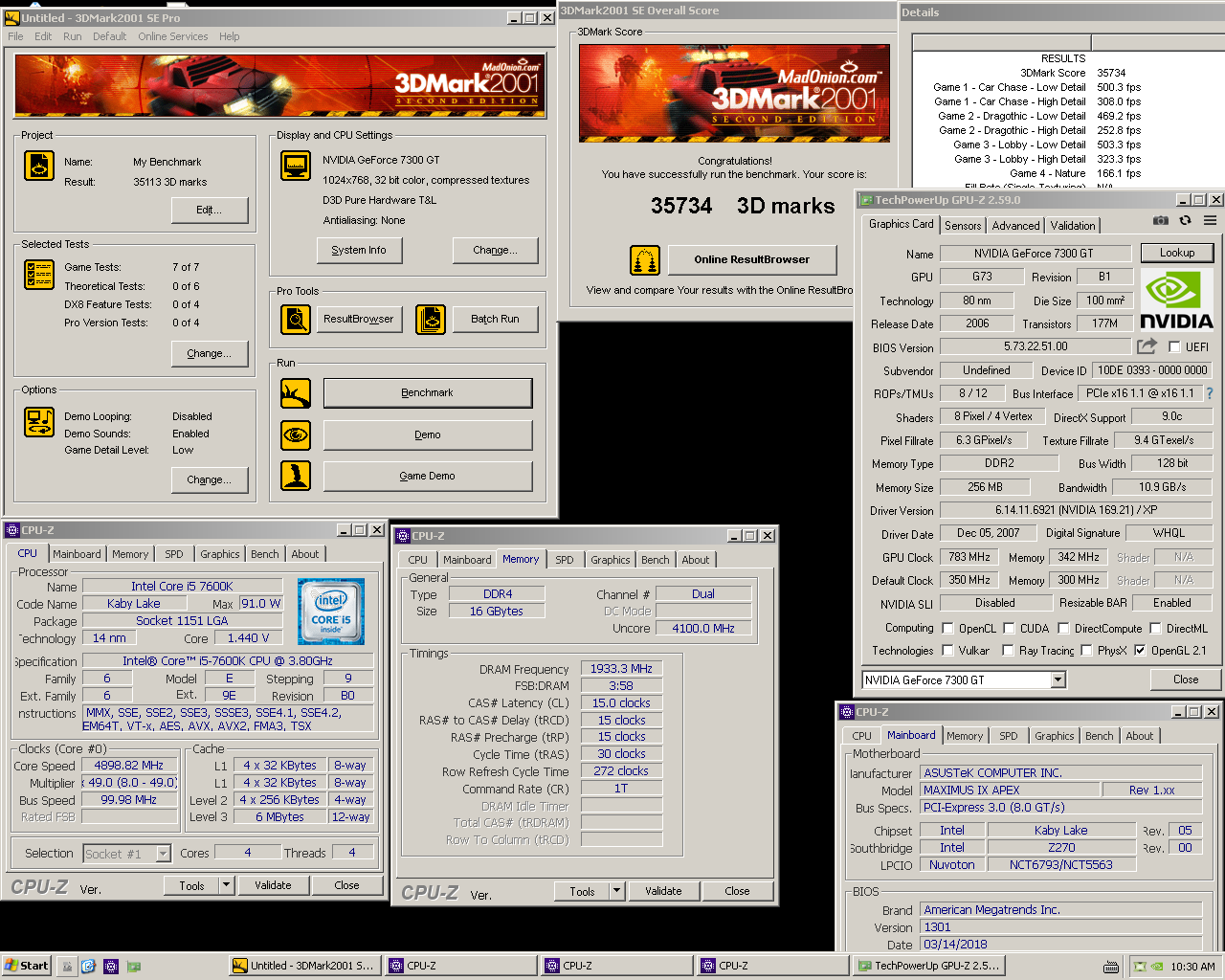Screen dimensions: 1225x980
Task: Click the Game Demo button
Action: 427,476
